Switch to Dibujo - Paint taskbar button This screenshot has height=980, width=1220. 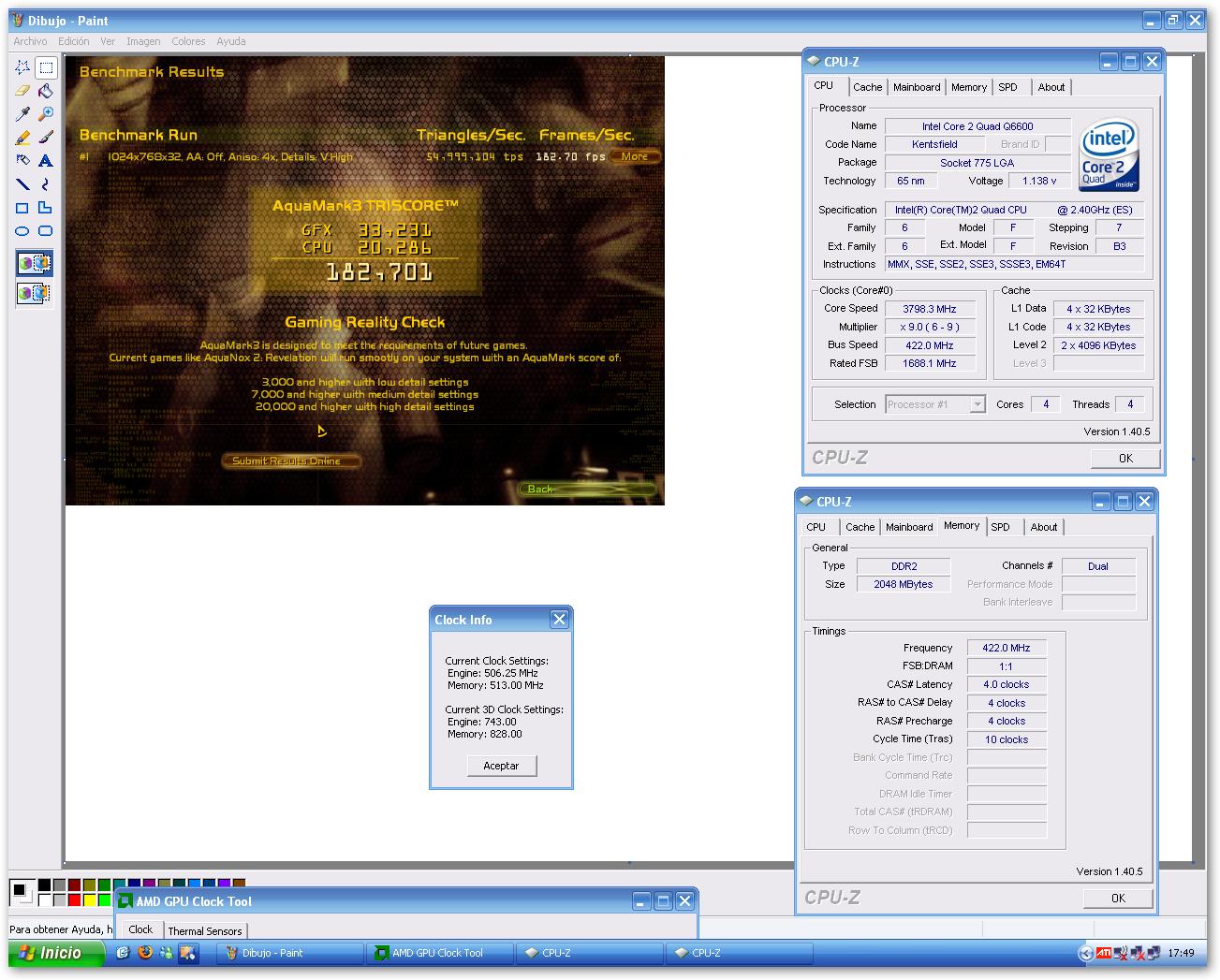pos(290,953)
